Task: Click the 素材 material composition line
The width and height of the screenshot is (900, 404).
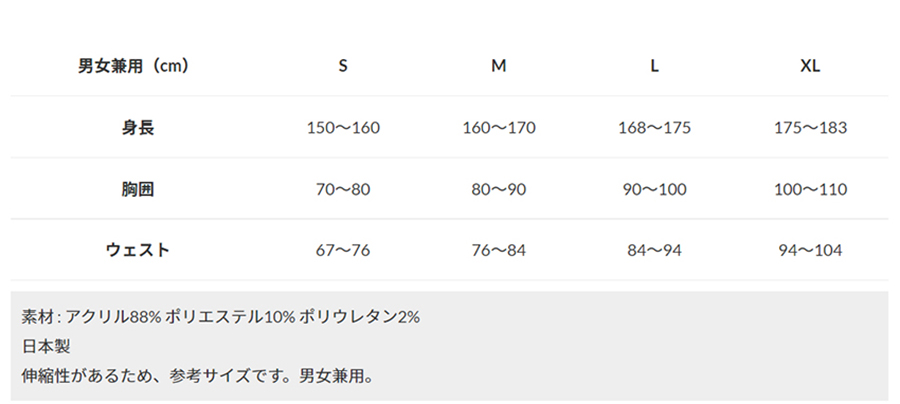Action: click(x=220, y=317)
